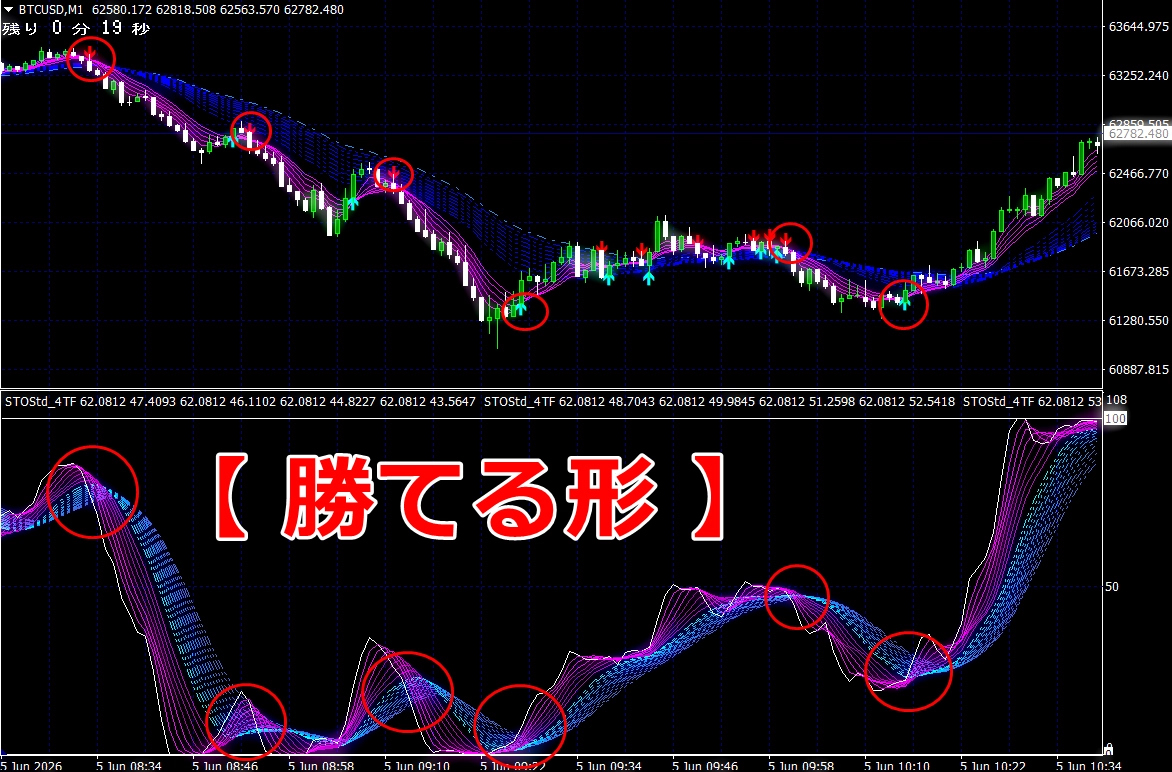Click time axis label 5 Jun 10:34
1172x772 pixels.
coord(1089,766)
